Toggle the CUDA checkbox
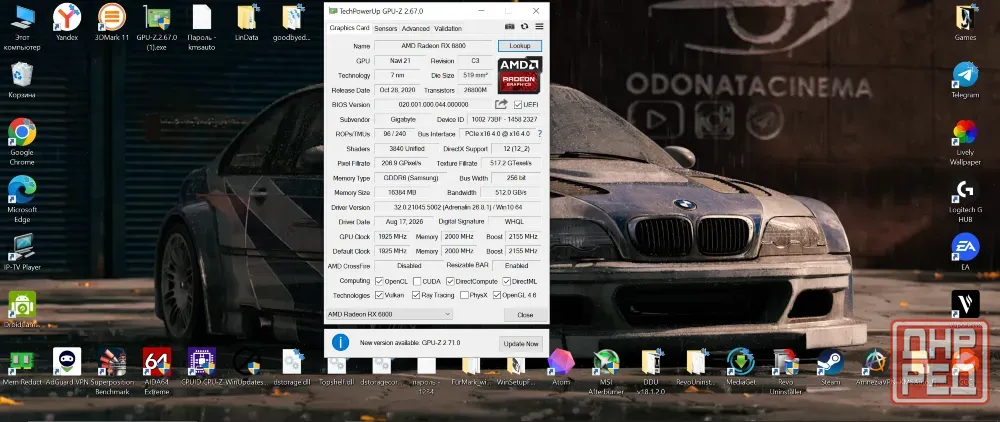Viewport: 1000px width, 422px height. tap(417, 281)
